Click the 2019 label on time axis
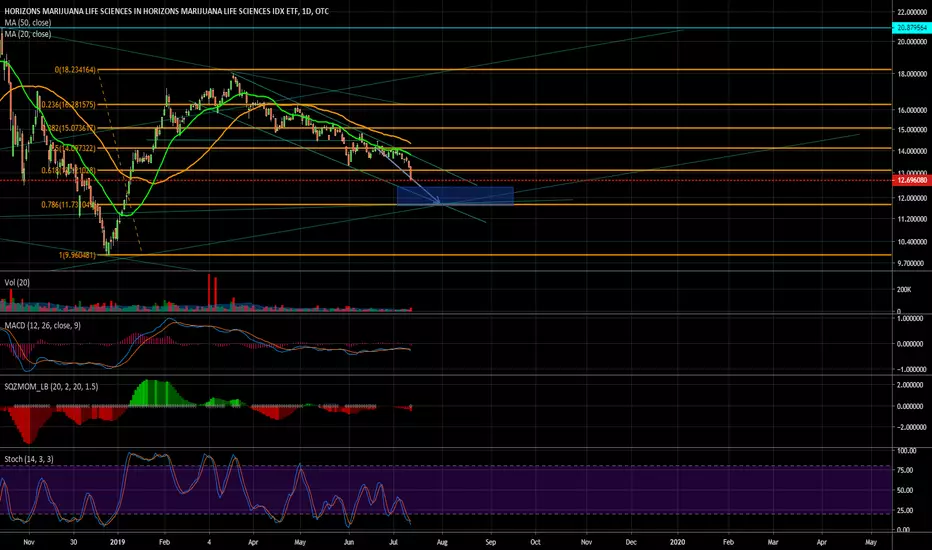932x550 pixels. tap(118, 542)
